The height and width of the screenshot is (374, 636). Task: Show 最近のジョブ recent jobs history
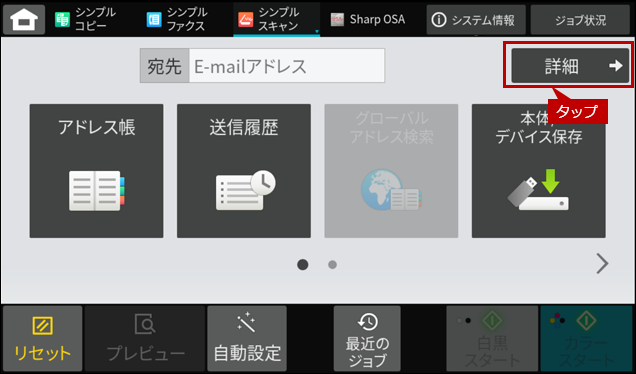(x=367, y=339)
